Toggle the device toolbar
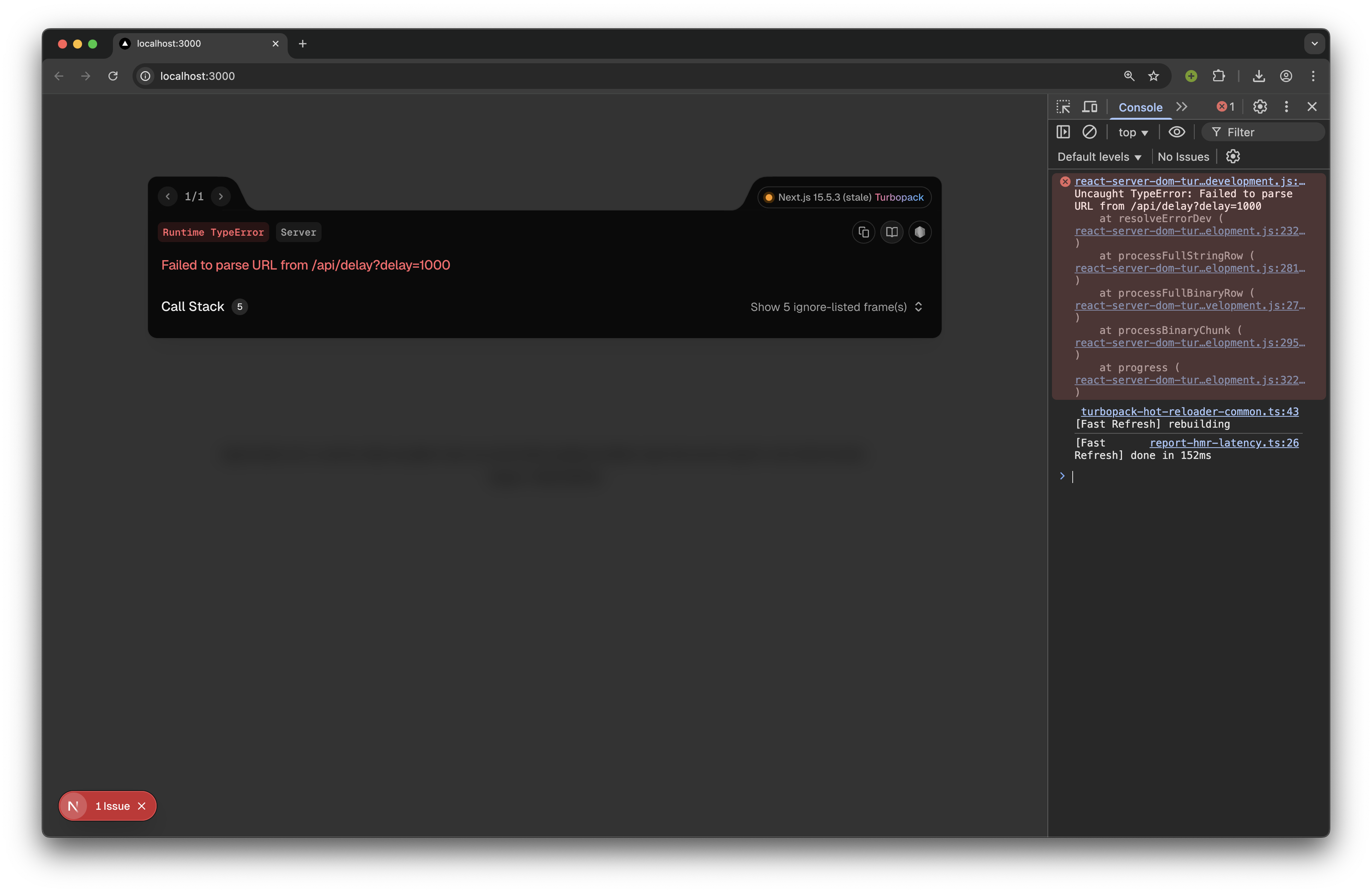This screenshot has width=1372, height=893. (1090, 107)
